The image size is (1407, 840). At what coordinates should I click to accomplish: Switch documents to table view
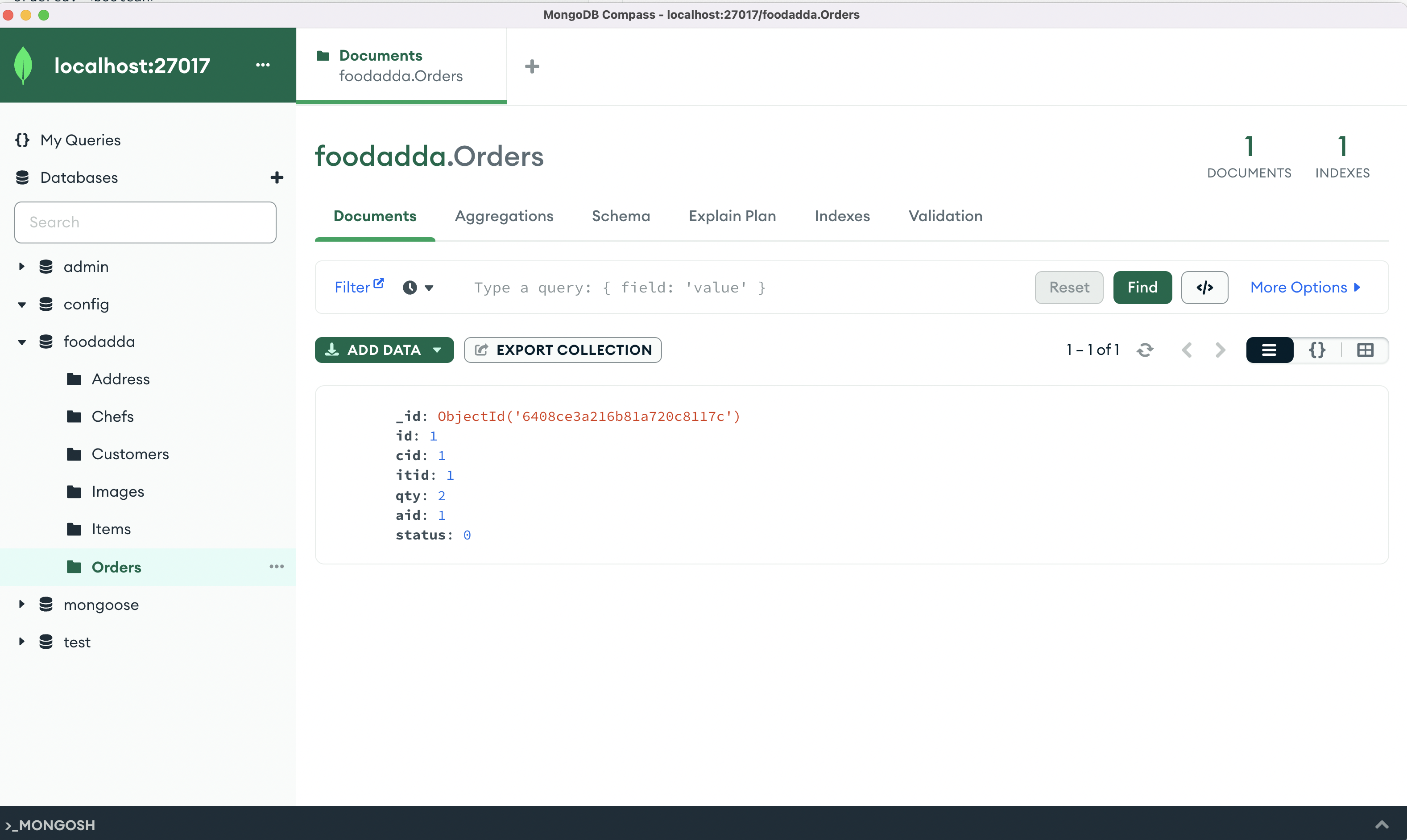[1366, 350]
